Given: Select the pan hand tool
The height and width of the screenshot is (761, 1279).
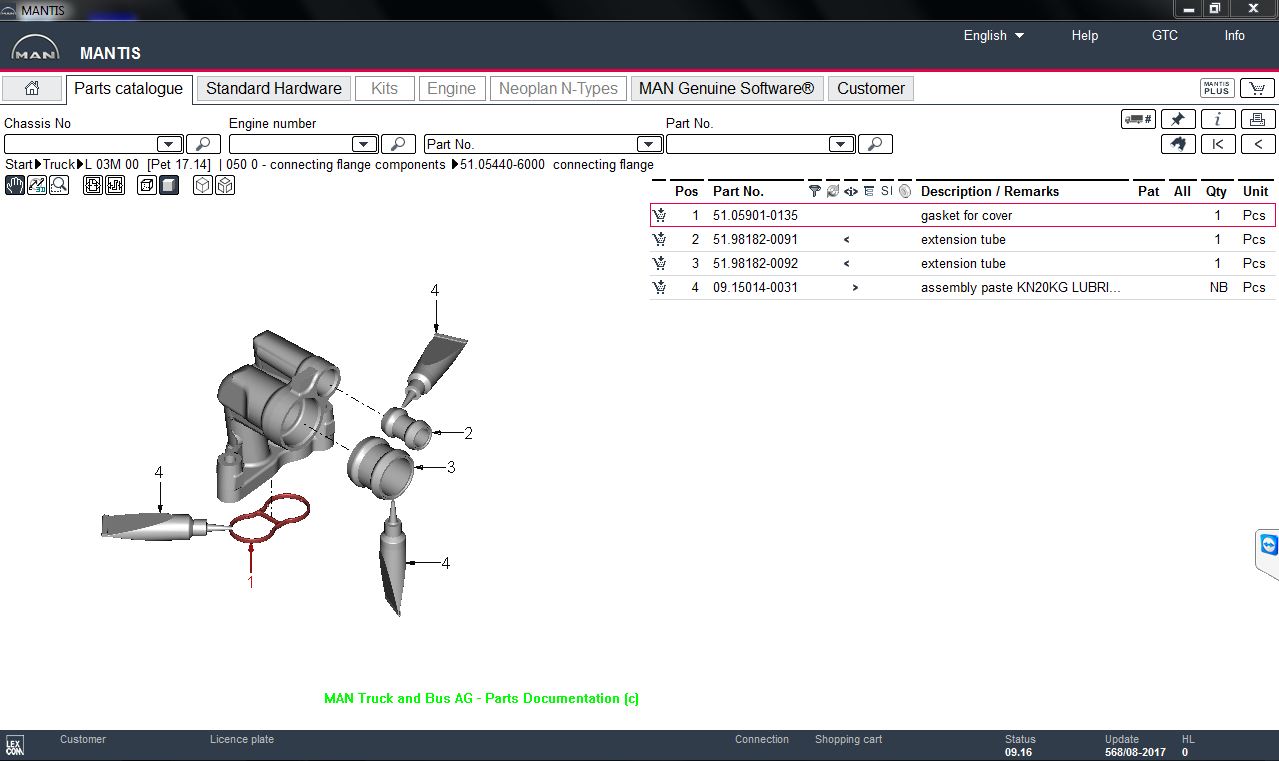Looking at the screenshot, I should 15,185.
